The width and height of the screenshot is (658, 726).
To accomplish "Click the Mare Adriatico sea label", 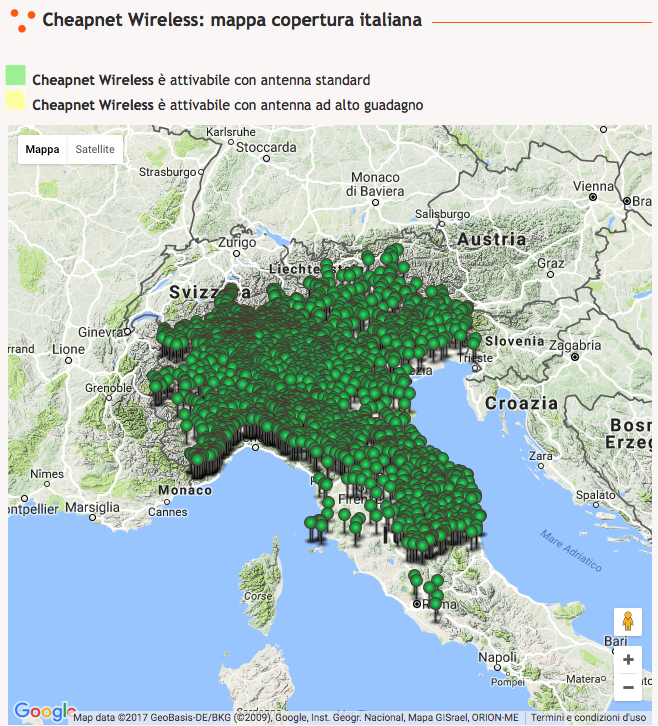I will (x=571, y=551).
